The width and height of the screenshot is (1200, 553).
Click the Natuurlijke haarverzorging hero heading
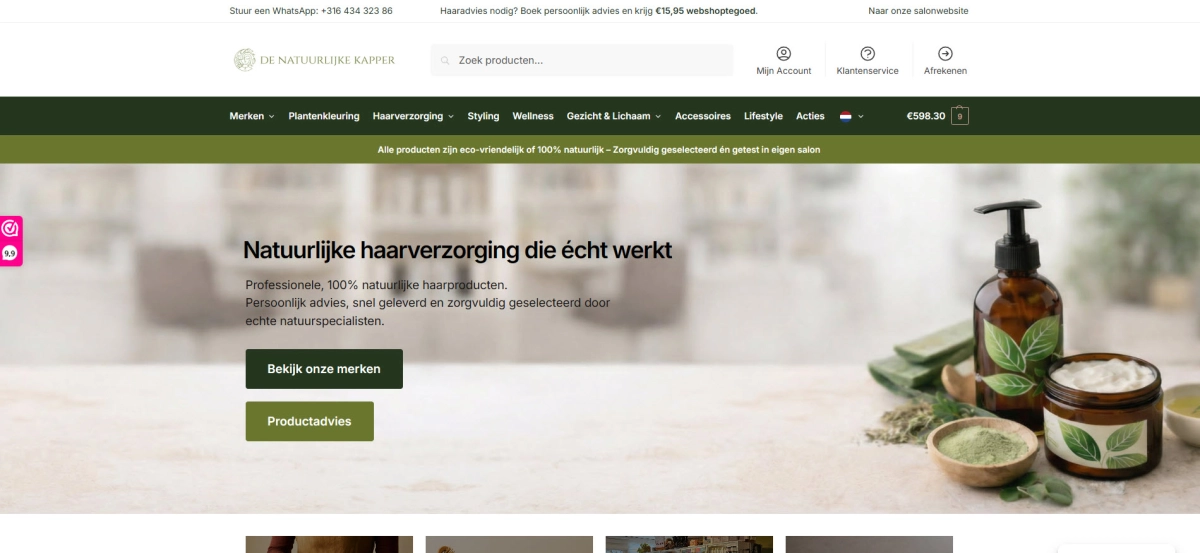(x=458, y=250)
